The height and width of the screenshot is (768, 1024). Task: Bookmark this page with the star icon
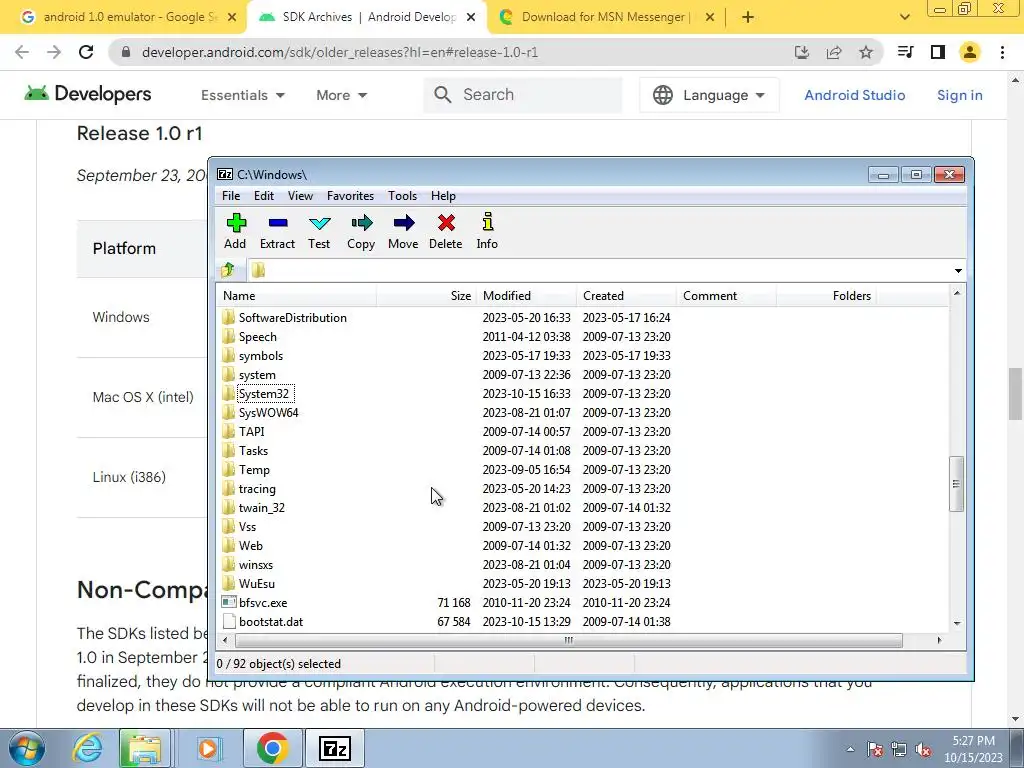pos(866,52)
